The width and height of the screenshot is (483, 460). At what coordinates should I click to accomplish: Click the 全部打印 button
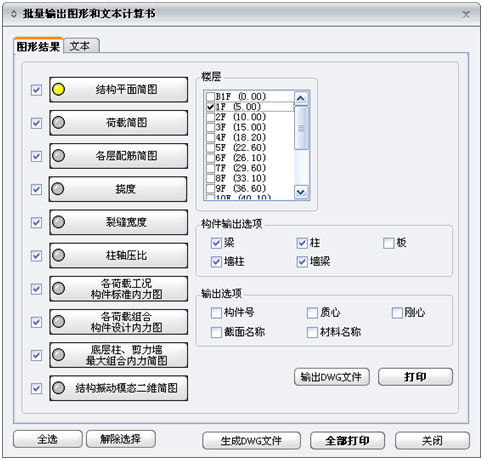coord(347,441)
